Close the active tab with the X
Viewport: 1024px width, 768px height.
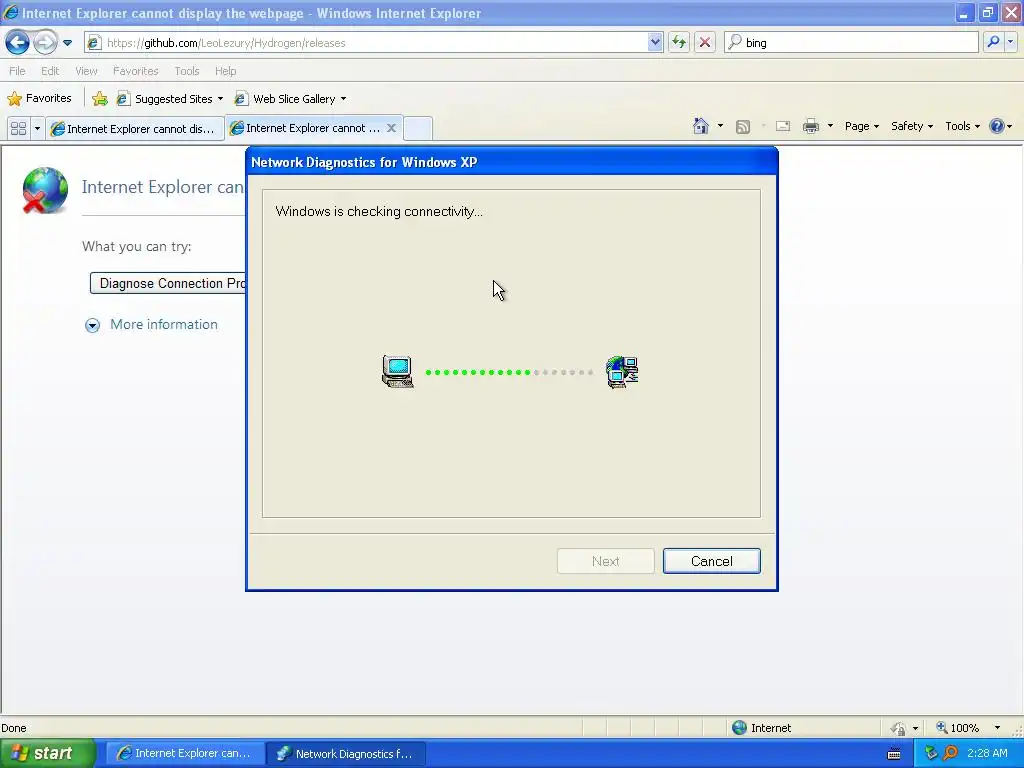[x=391, y=128]
